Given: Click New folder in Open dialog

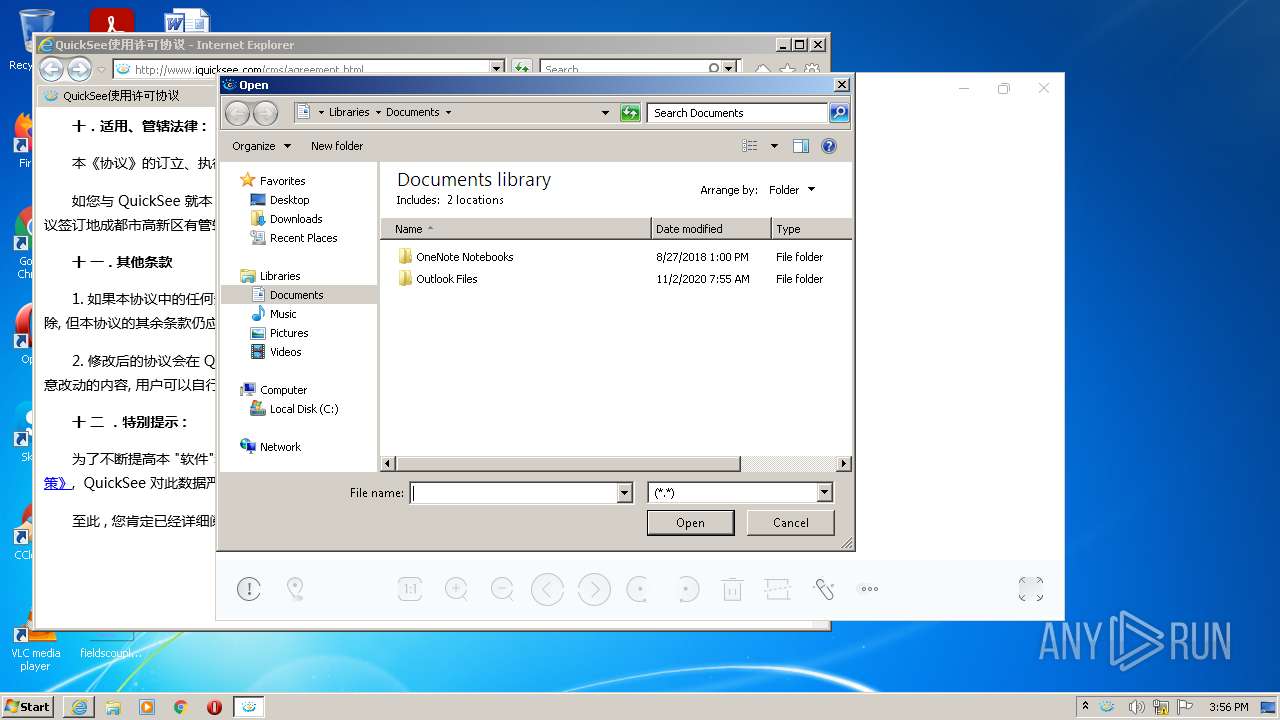Looking at the screenshot, I should click(337, 146).
